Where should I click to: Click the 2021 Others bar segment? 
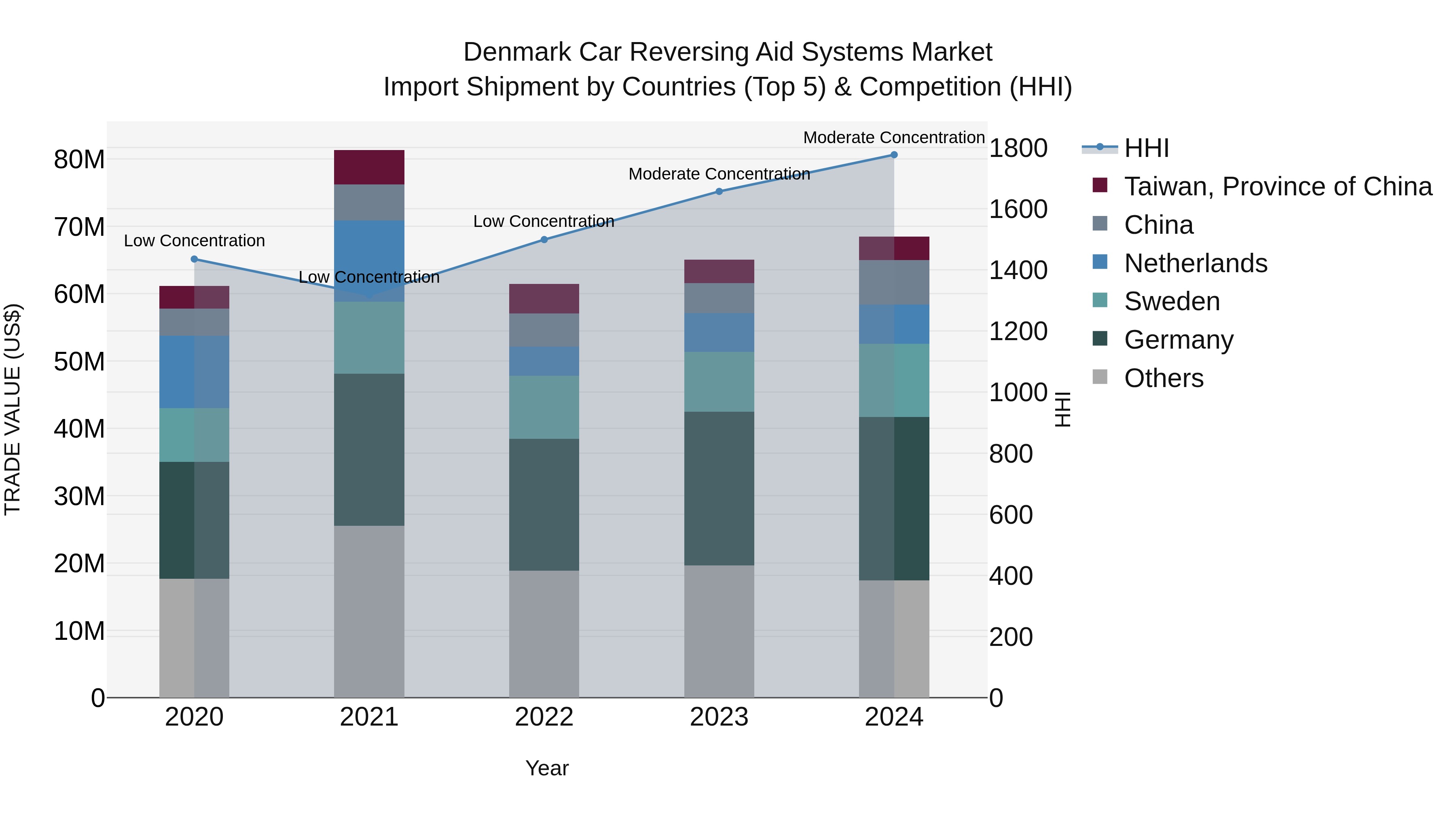[369, 612]
